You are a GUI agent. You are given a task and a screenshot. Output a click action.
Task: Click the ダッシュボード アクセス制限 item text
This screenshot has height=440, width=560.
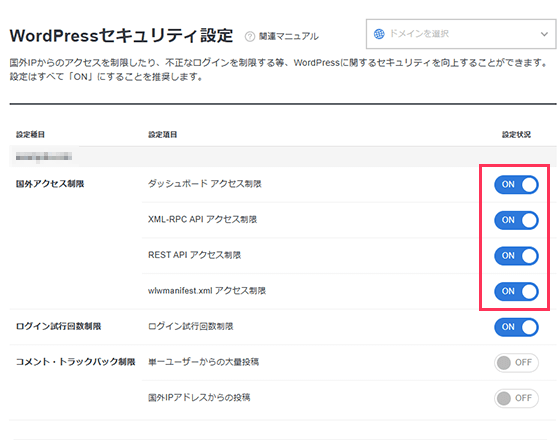pyautogui.click(x=205, y=184)
